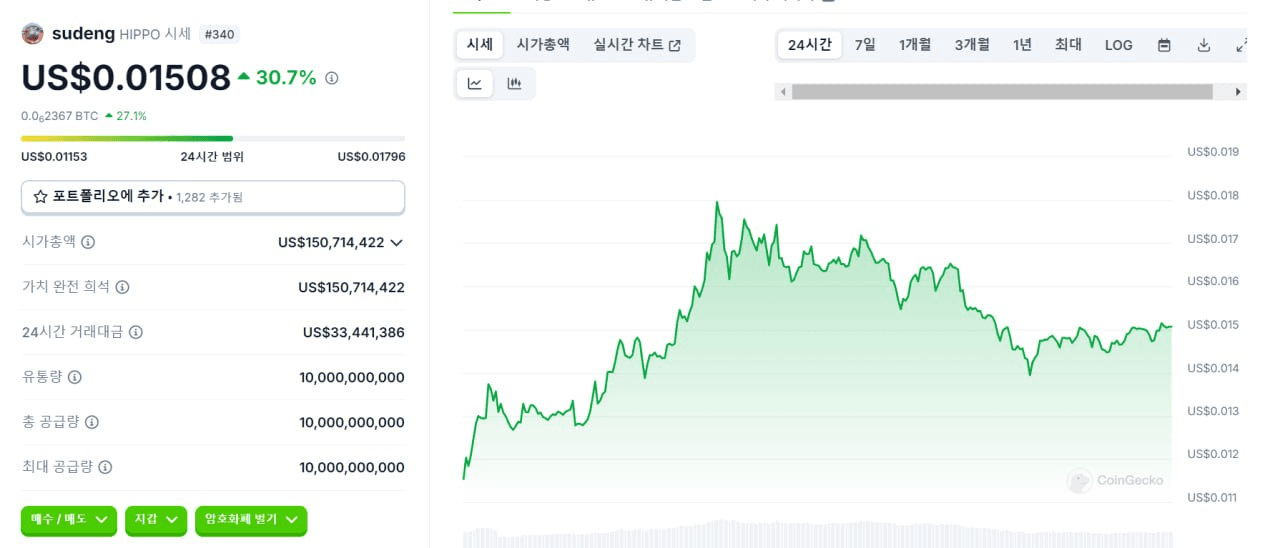Click 포트폴리오에 추가 button

coord(213,197)
